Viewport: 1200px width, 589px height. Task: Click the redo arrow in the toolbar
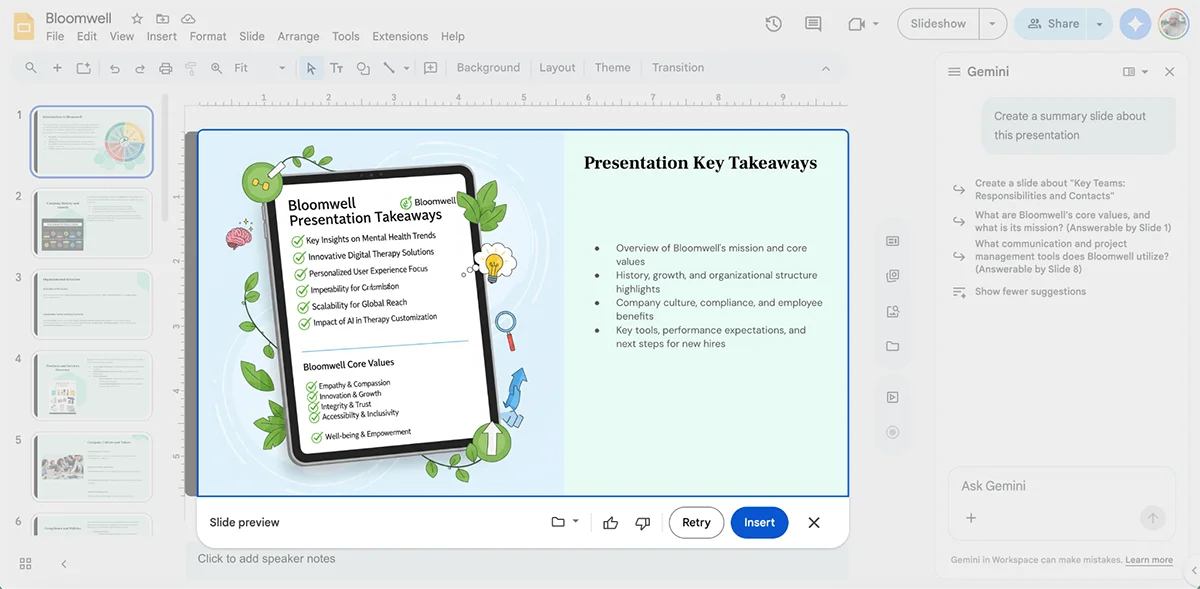pos(140,68)
